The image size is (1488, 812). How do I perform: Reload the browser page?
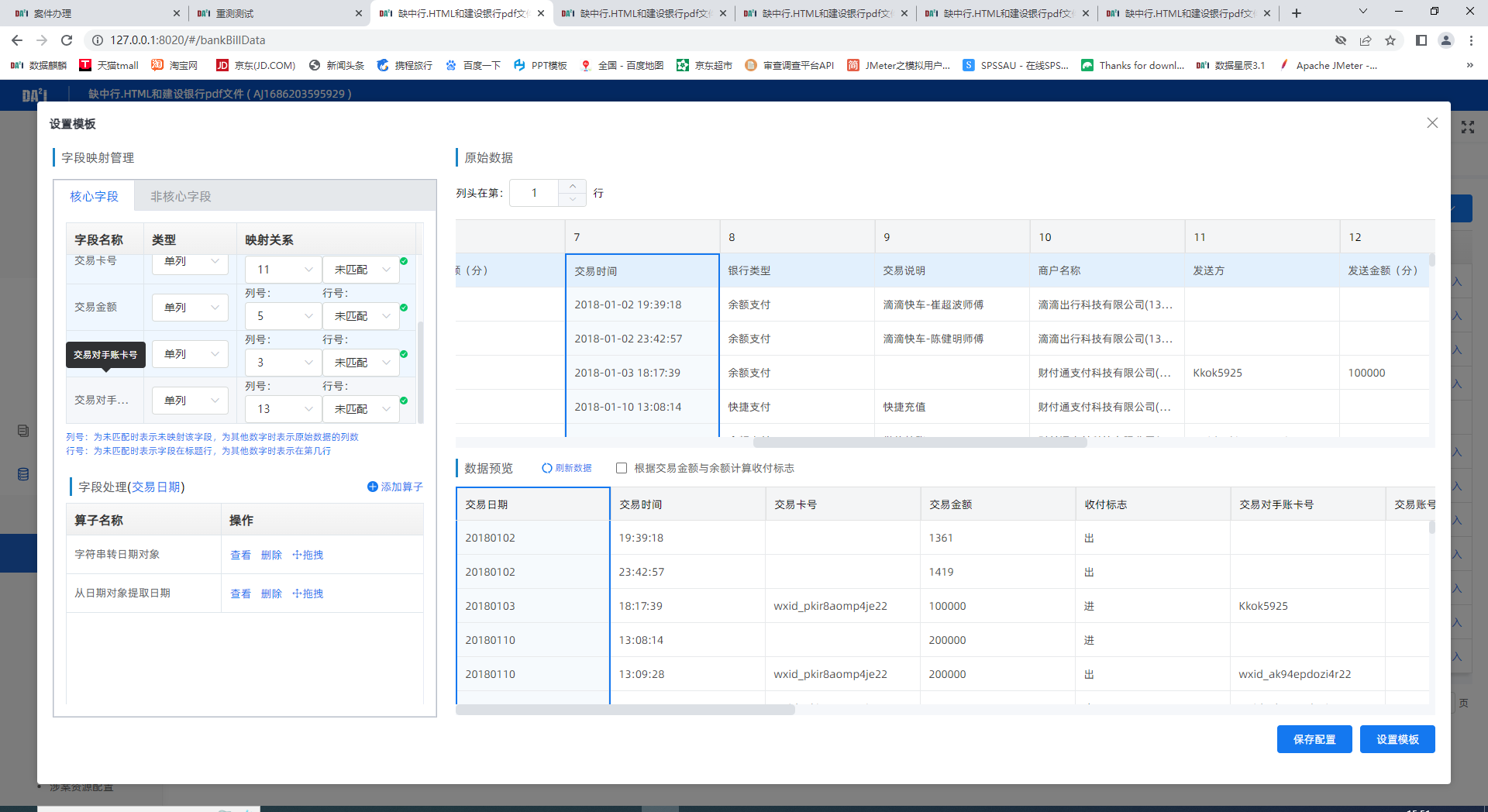pyautogui.click(x=67, y=40)
